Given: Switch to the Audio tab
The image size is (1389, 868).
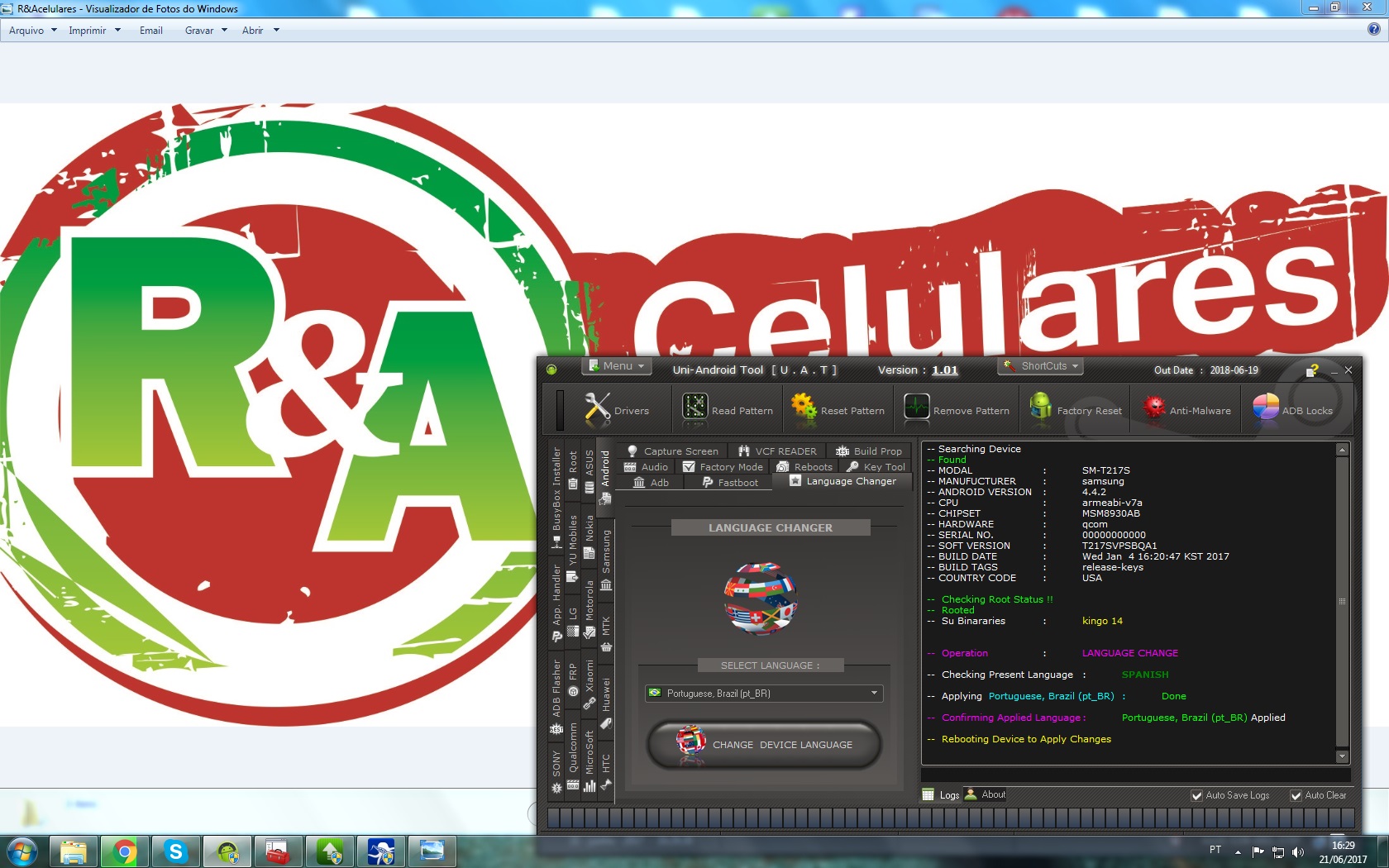Looking at the screenshot, I should [647, 467].
